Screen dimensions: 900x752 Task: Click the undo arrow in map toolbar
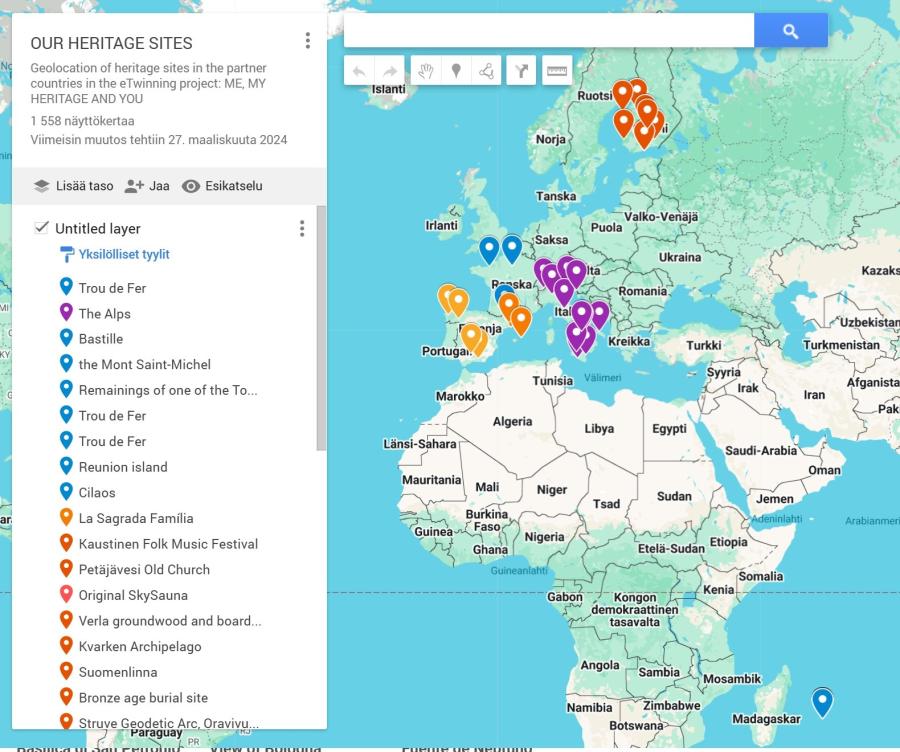(359, 71)
